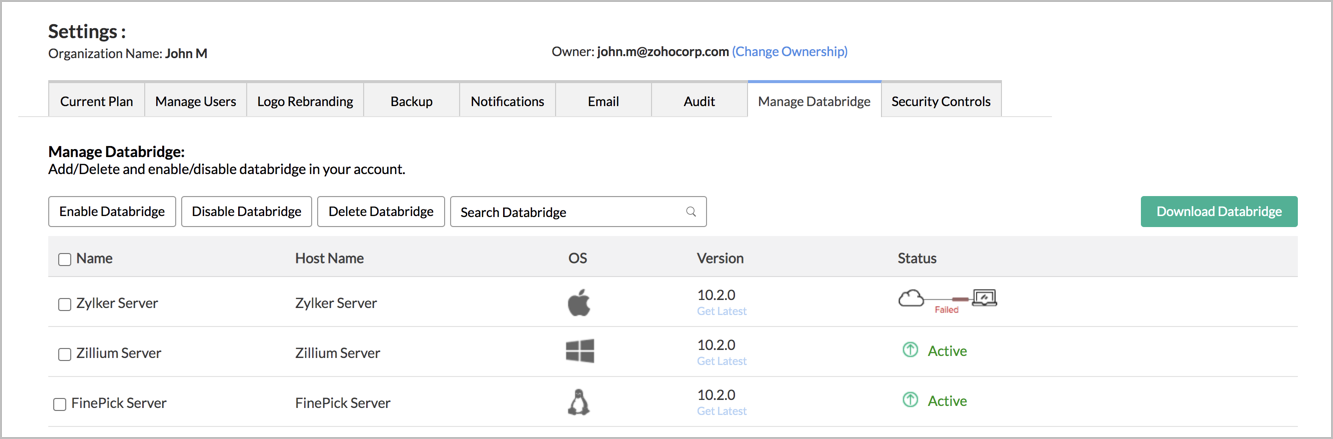Click the magnifier icon in Search Databridge
Viewport: 1333px width, 439px height.
coord(691,212)
